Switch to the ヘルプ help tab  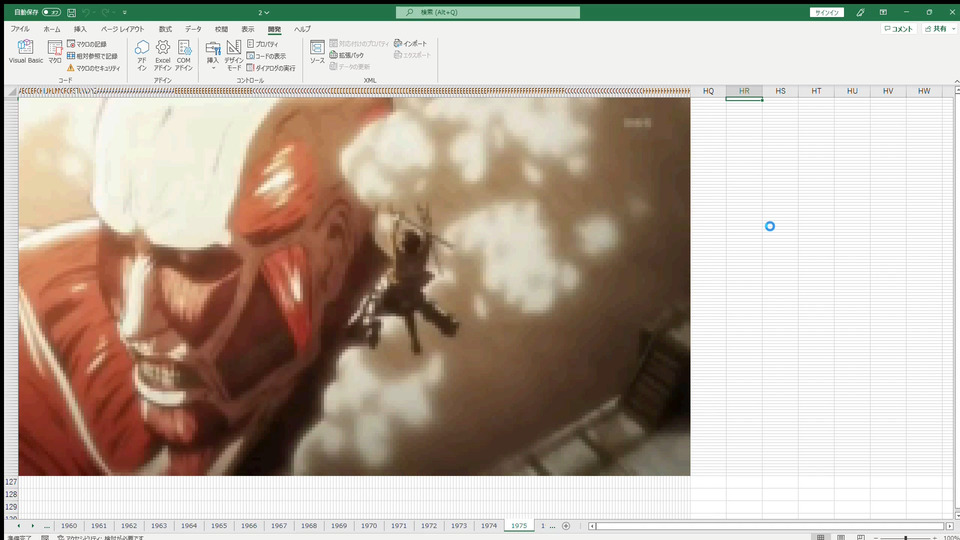coord(302,29)
